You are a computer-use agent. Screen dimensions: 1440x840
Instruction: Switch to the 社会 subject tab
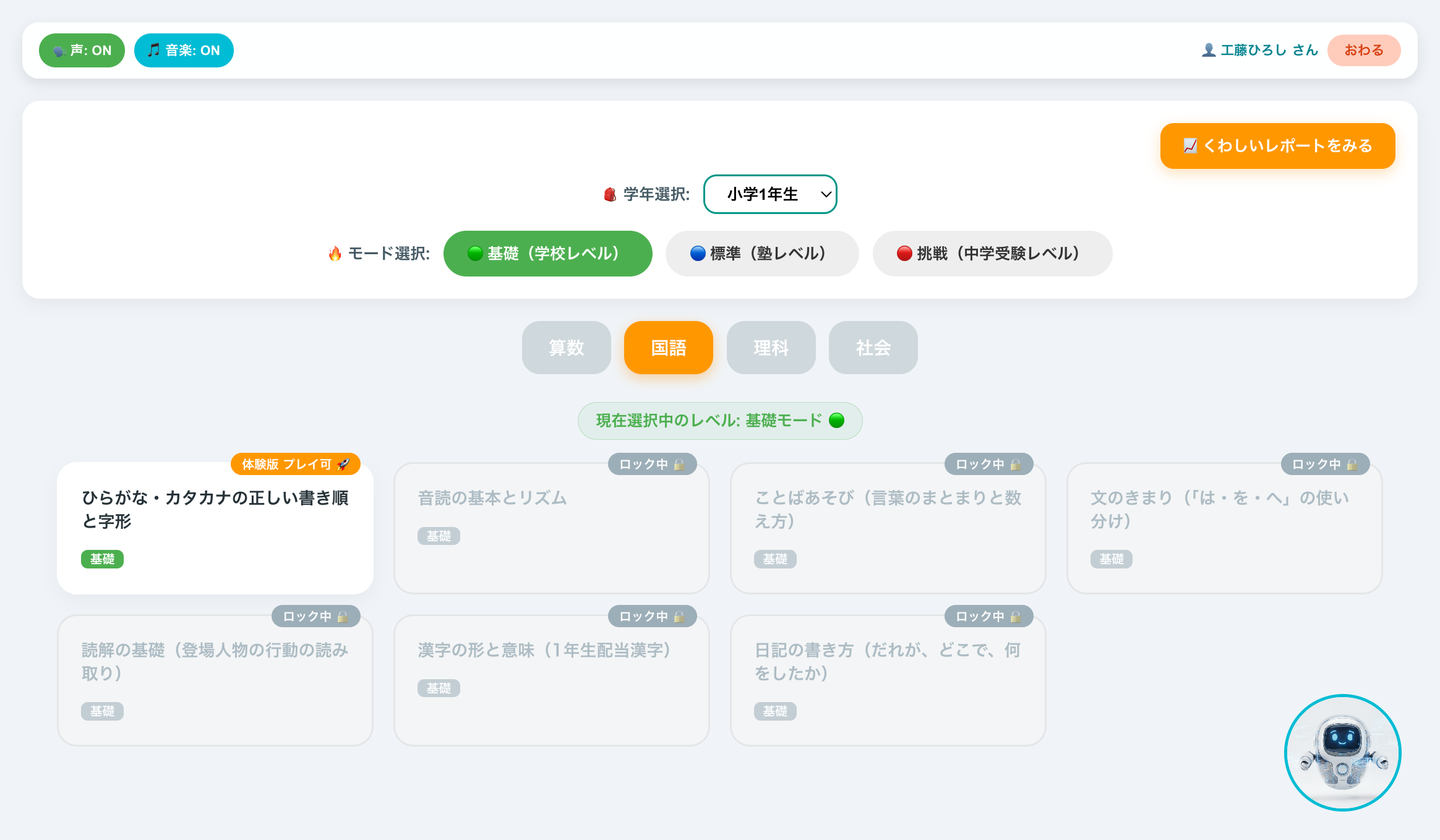tap(873, 348)
